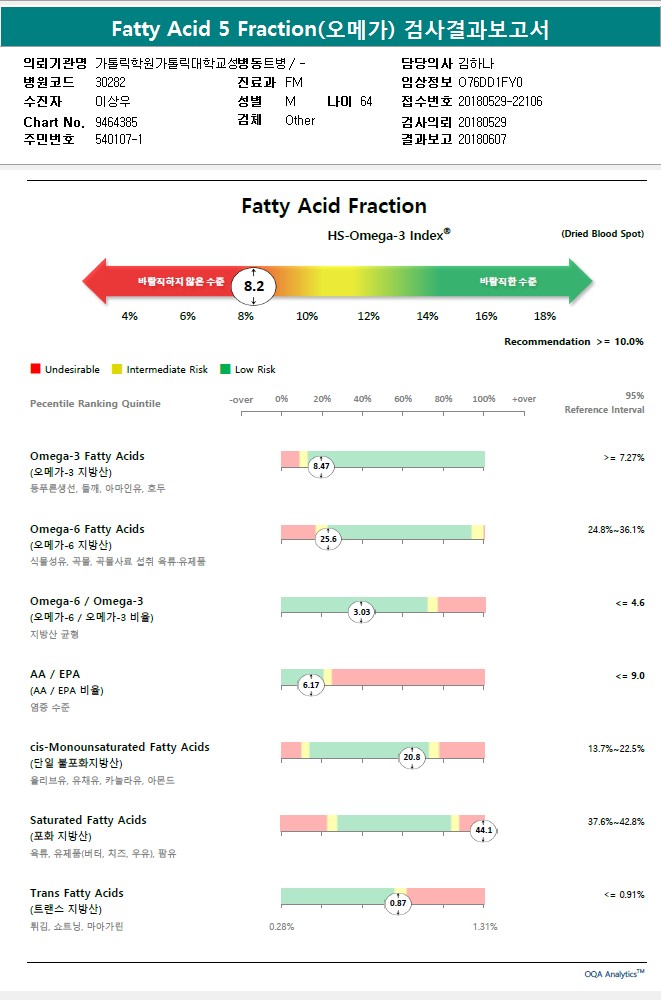Click the red Undesirable legend swatch

(36, 369)
